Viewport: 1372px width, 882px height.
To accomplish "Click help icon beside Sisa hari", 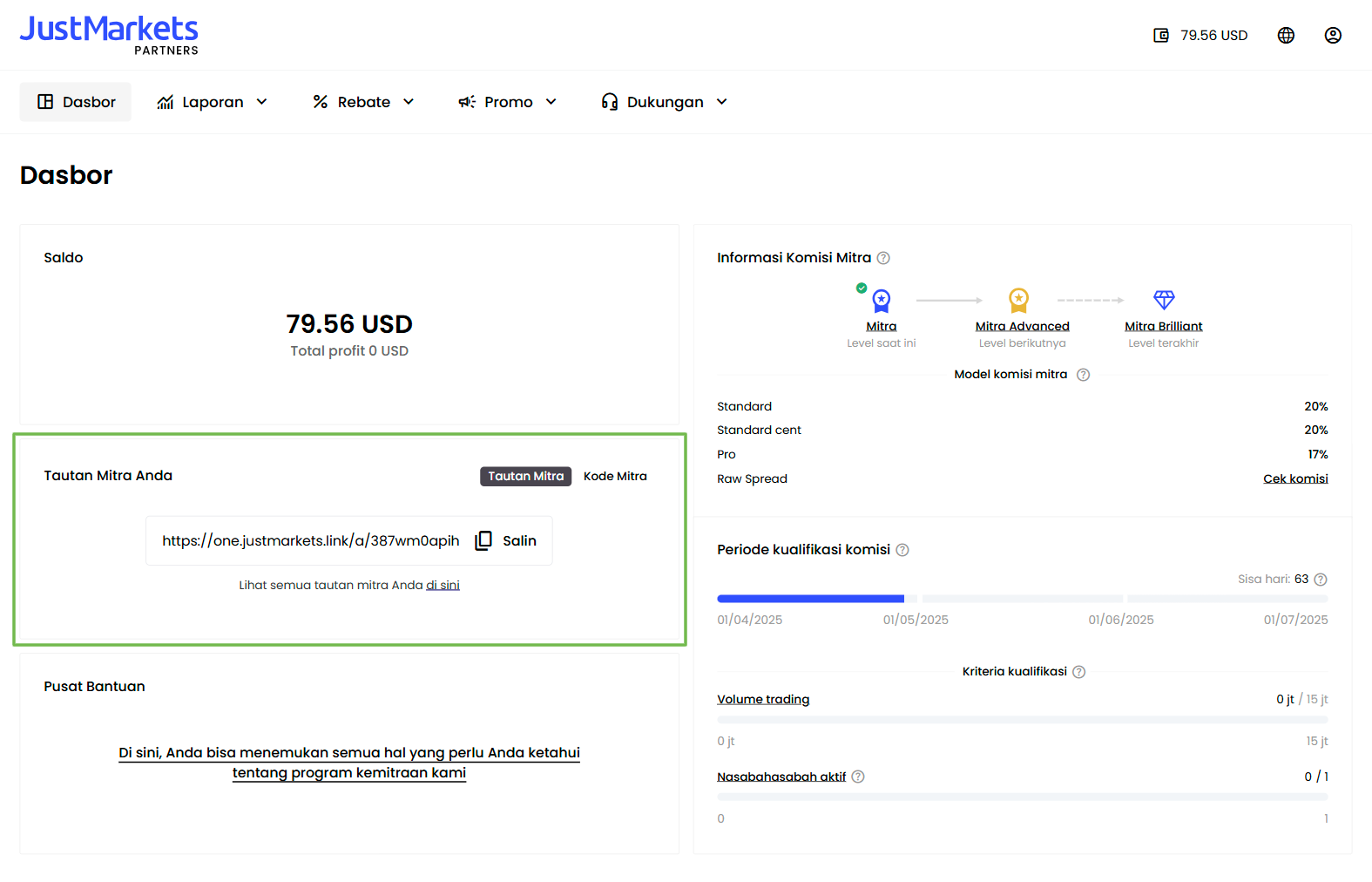I will tap(1321, 580).
